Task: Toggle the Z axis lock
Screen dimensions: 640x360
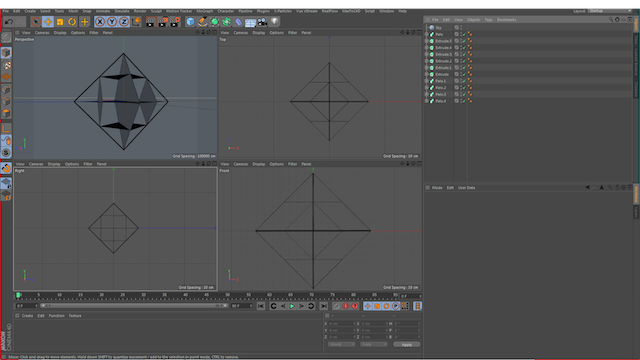Action: 124,22
